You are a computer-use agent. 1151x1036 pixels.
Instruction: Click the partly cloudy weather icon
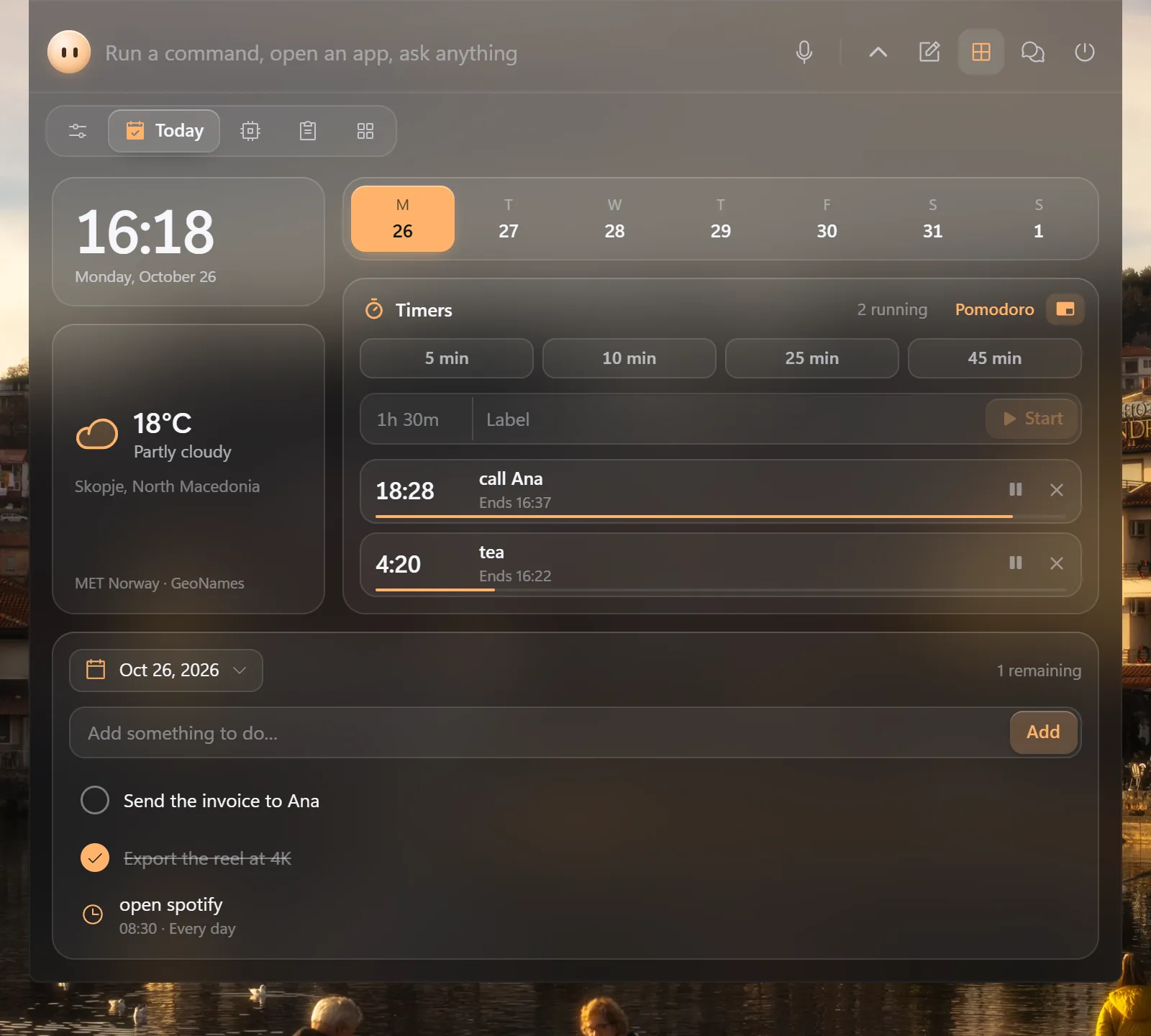[x=97, y=435]
